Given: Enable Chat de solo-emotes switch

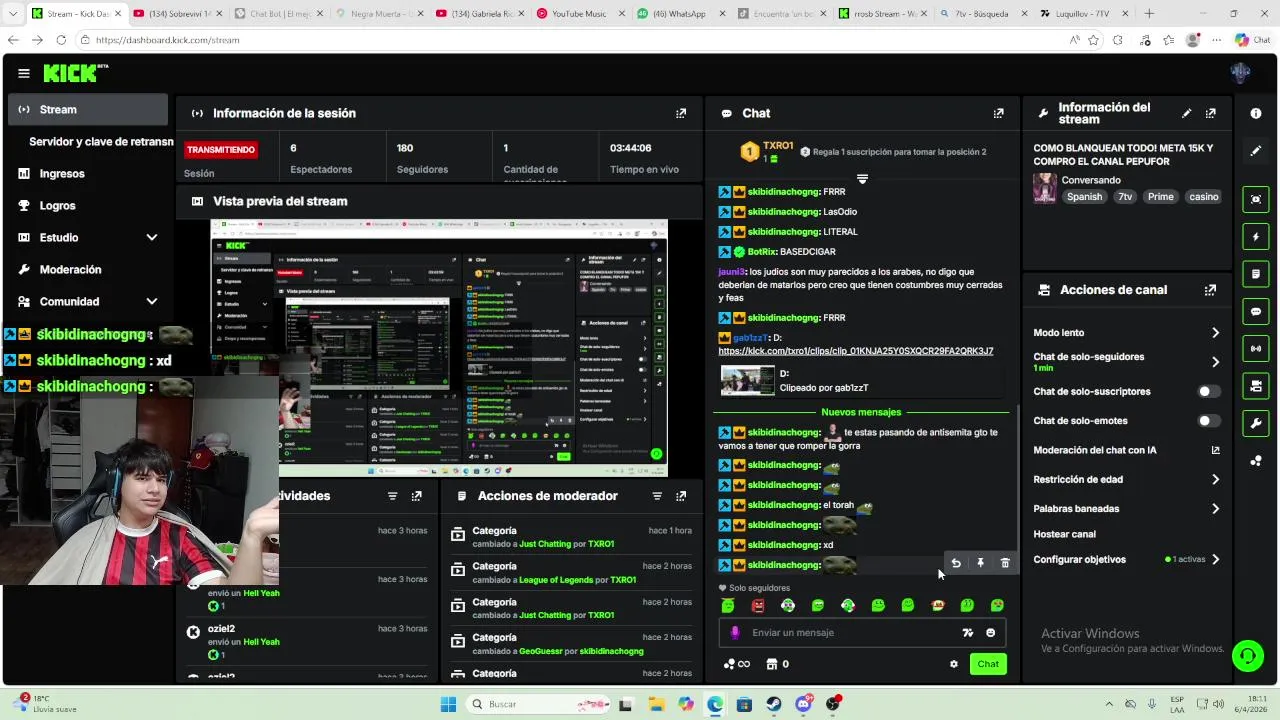Looking at the screenshot, I should [1209, 421].
